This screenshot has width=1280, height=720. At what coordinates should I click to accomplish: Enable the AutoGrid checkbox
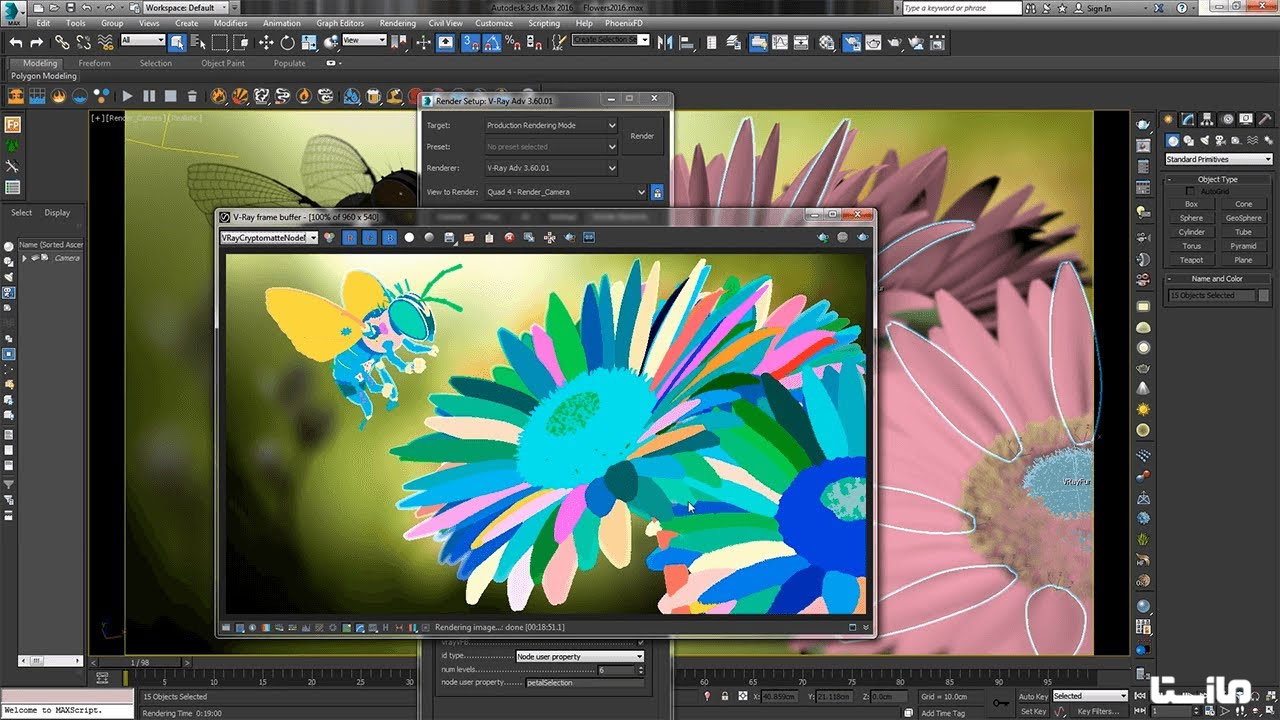coord(1190,191)
